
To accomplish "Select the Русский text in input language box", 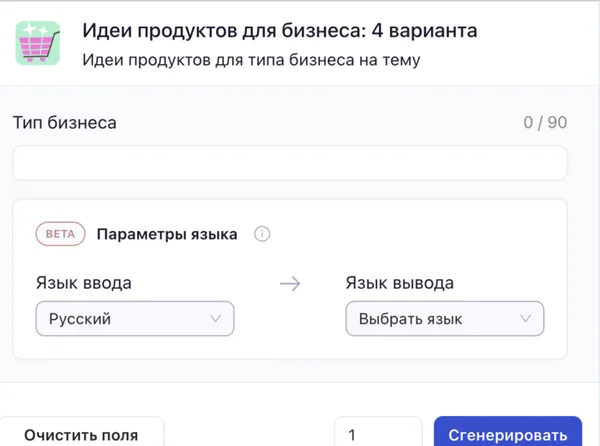I will pos(80,319).
